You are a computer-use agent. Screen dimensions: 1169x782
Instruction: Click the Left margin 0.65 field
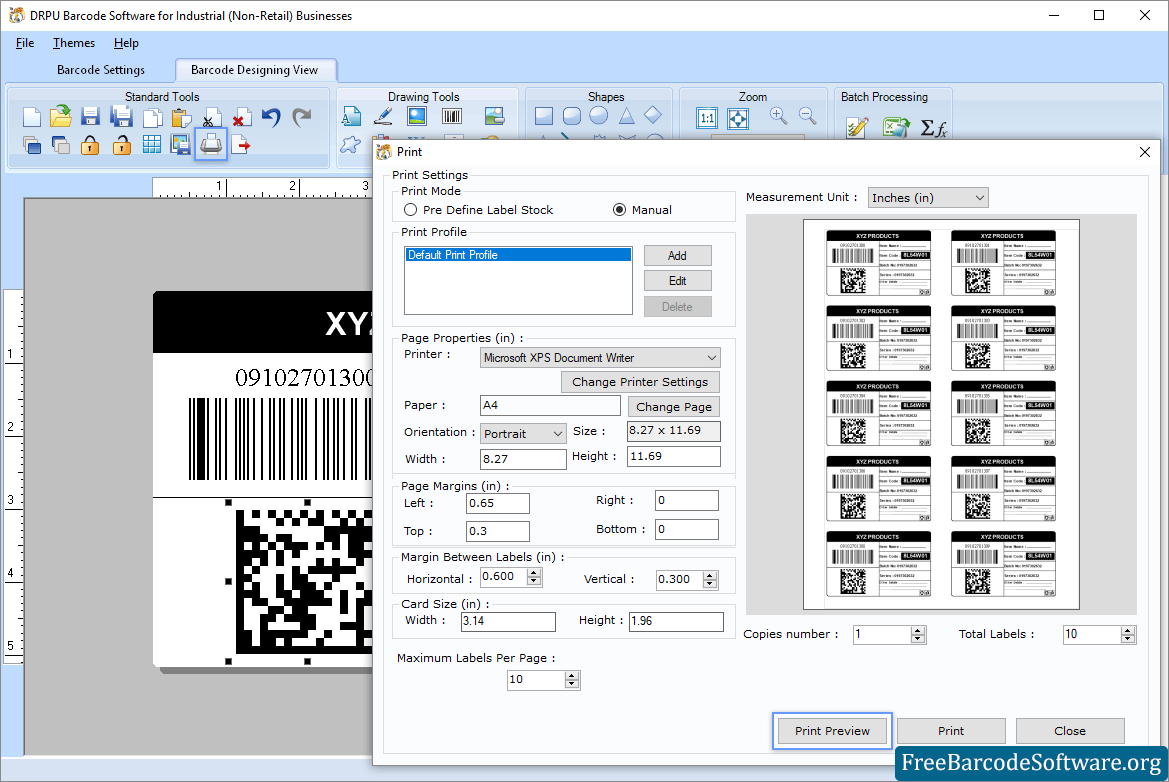(498, 503)
